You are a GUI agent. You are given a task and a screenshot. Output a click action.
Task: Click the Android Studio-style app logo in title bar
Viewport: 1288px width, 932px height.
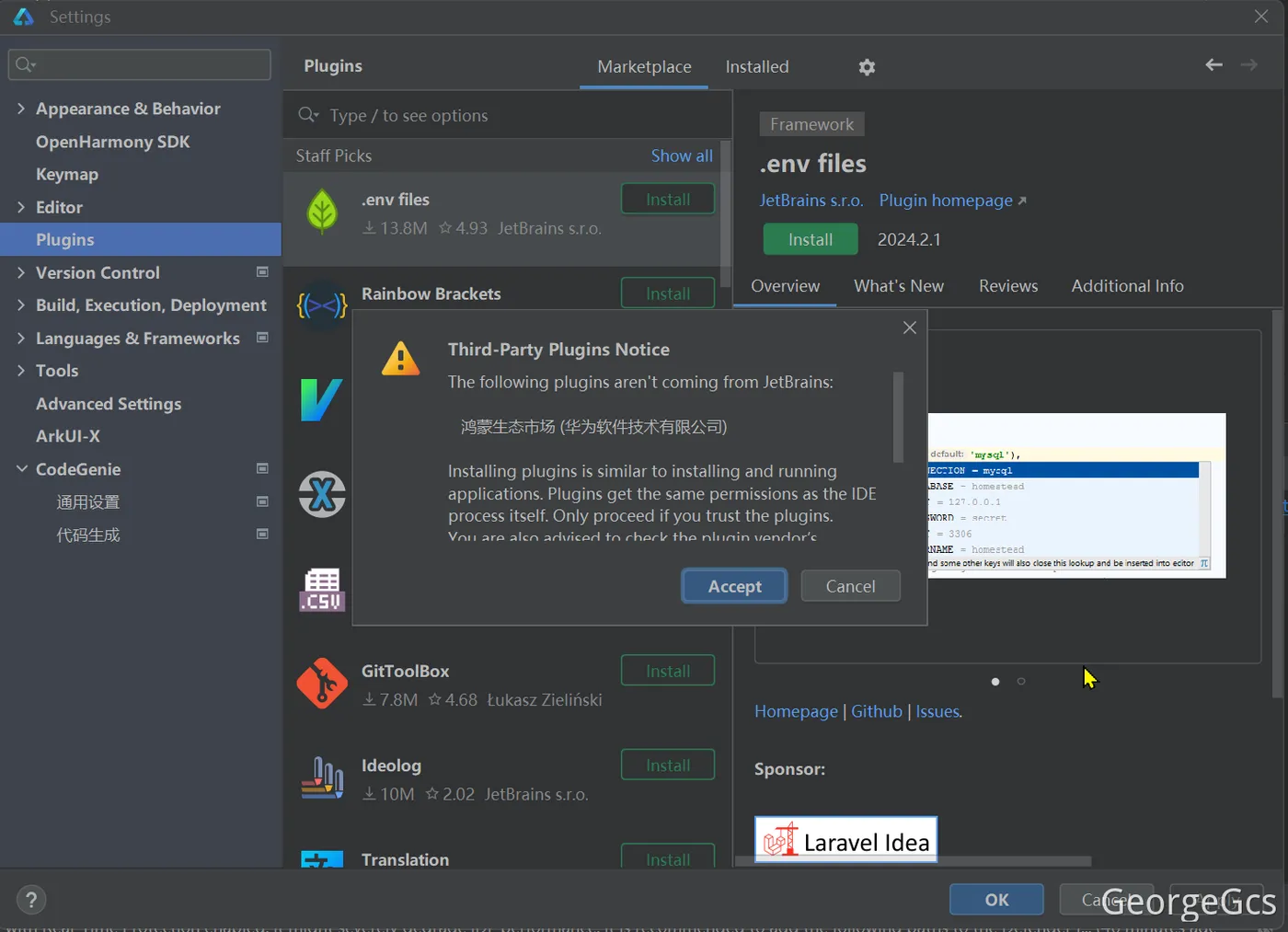point(23,17)
